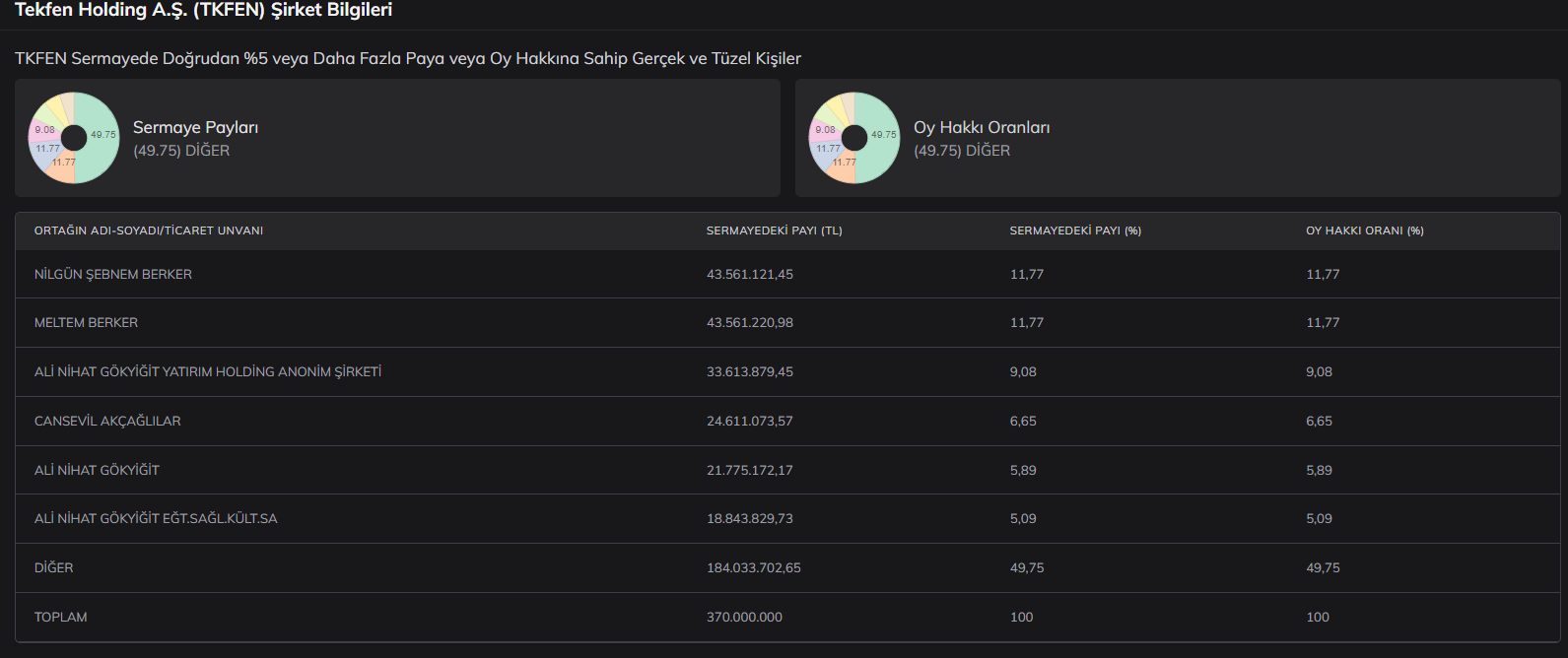Image resolution: width=1568 pixels, height=658 pixels.
Task: Select 6,65 in the OY HAKKI ORANI column
Action: click(x=1320, y=422)
